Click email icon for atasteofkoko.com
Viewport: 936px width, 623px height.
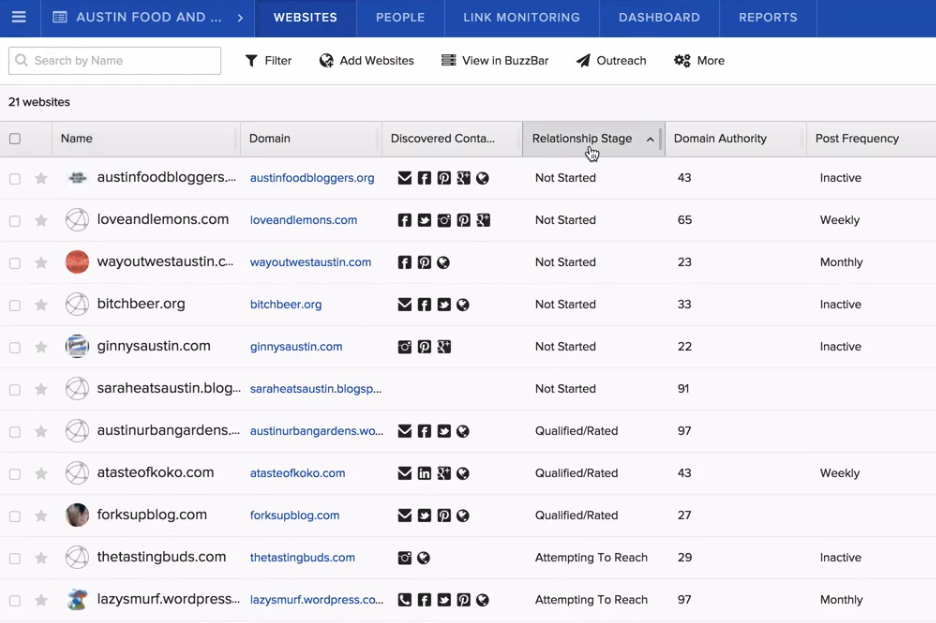click(405, 473)
